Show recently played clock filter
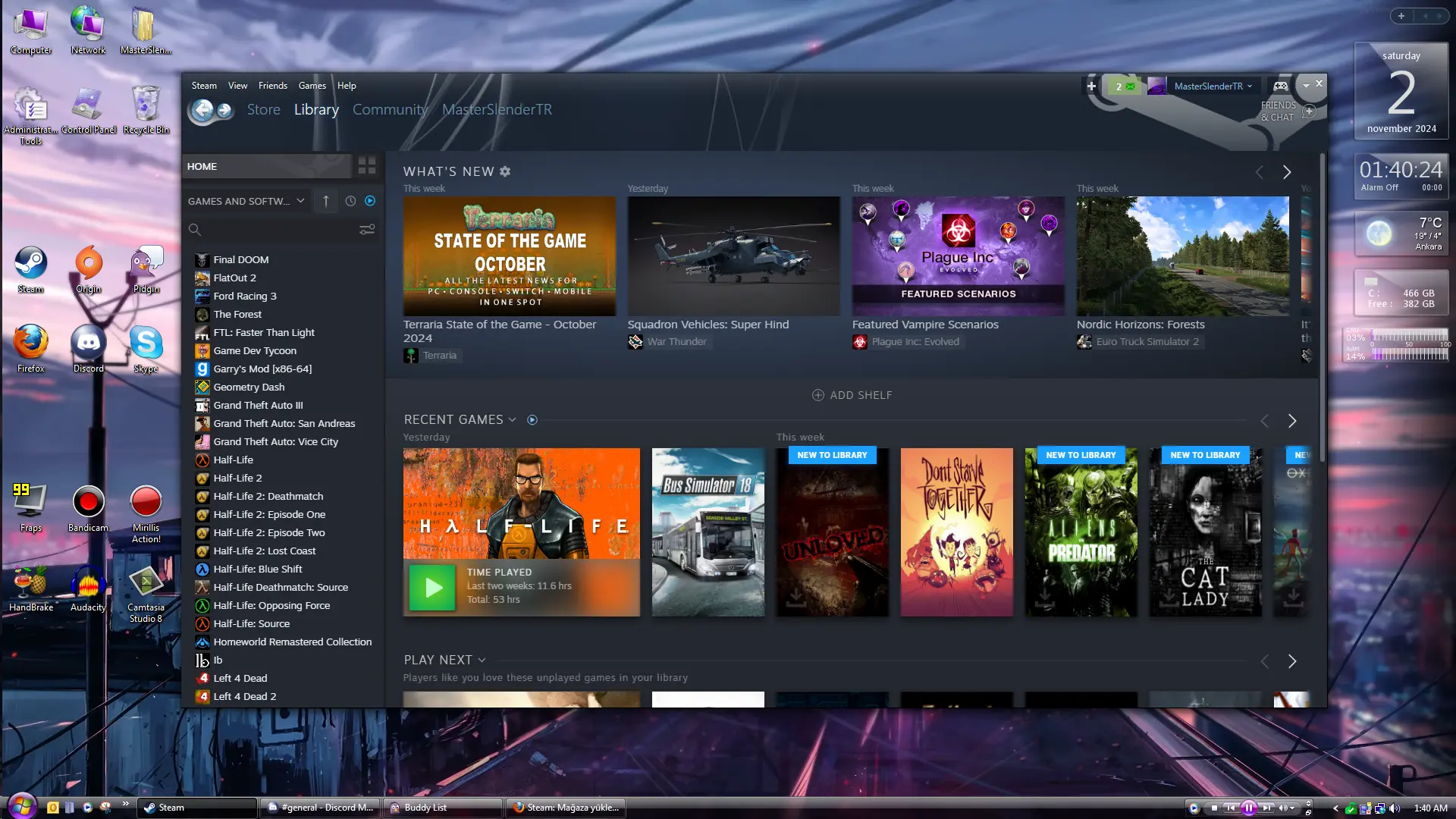The height and width of the screenshot is (819, 1456). click(350, 201)
